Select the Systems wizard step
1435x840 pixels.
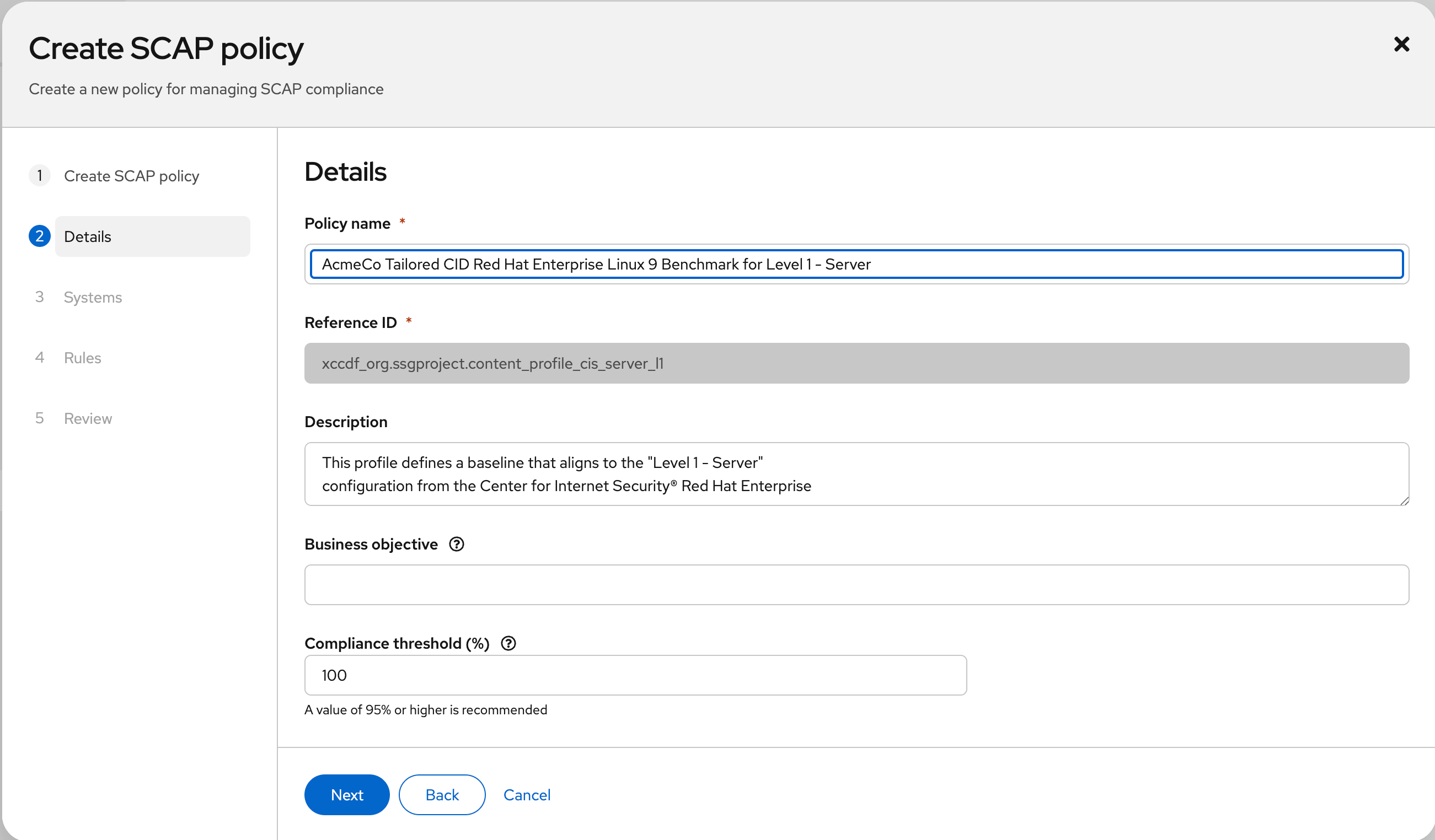[93, 297]
